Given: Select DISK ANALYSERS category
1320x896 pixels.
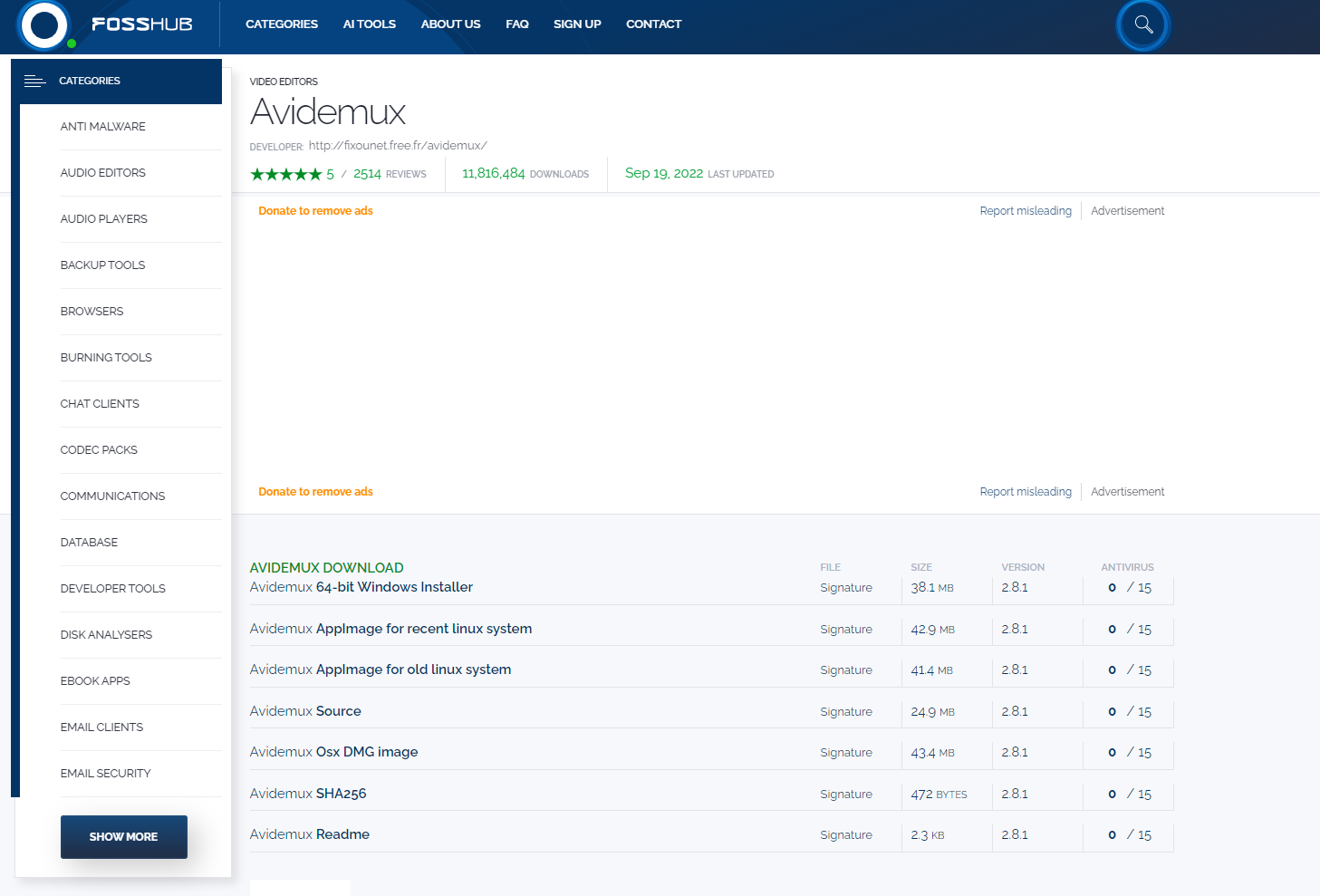Looking at the screenshot, I should click(x=106, y=635).
